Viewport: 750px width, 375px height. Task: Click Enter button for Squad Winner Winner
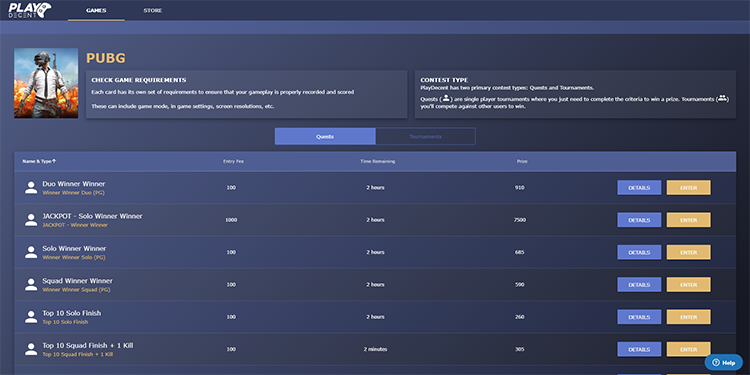coord(688,285)
